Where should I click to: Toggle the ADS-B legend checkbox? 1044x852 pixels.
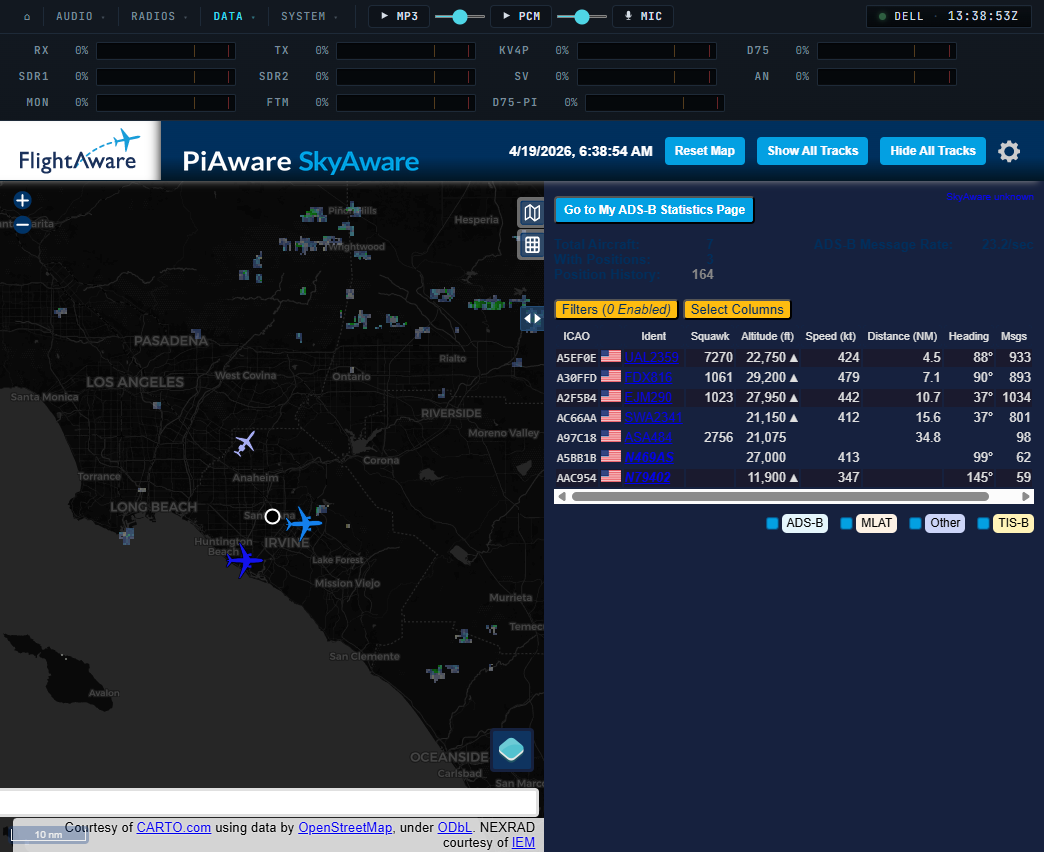coord(772,523)
